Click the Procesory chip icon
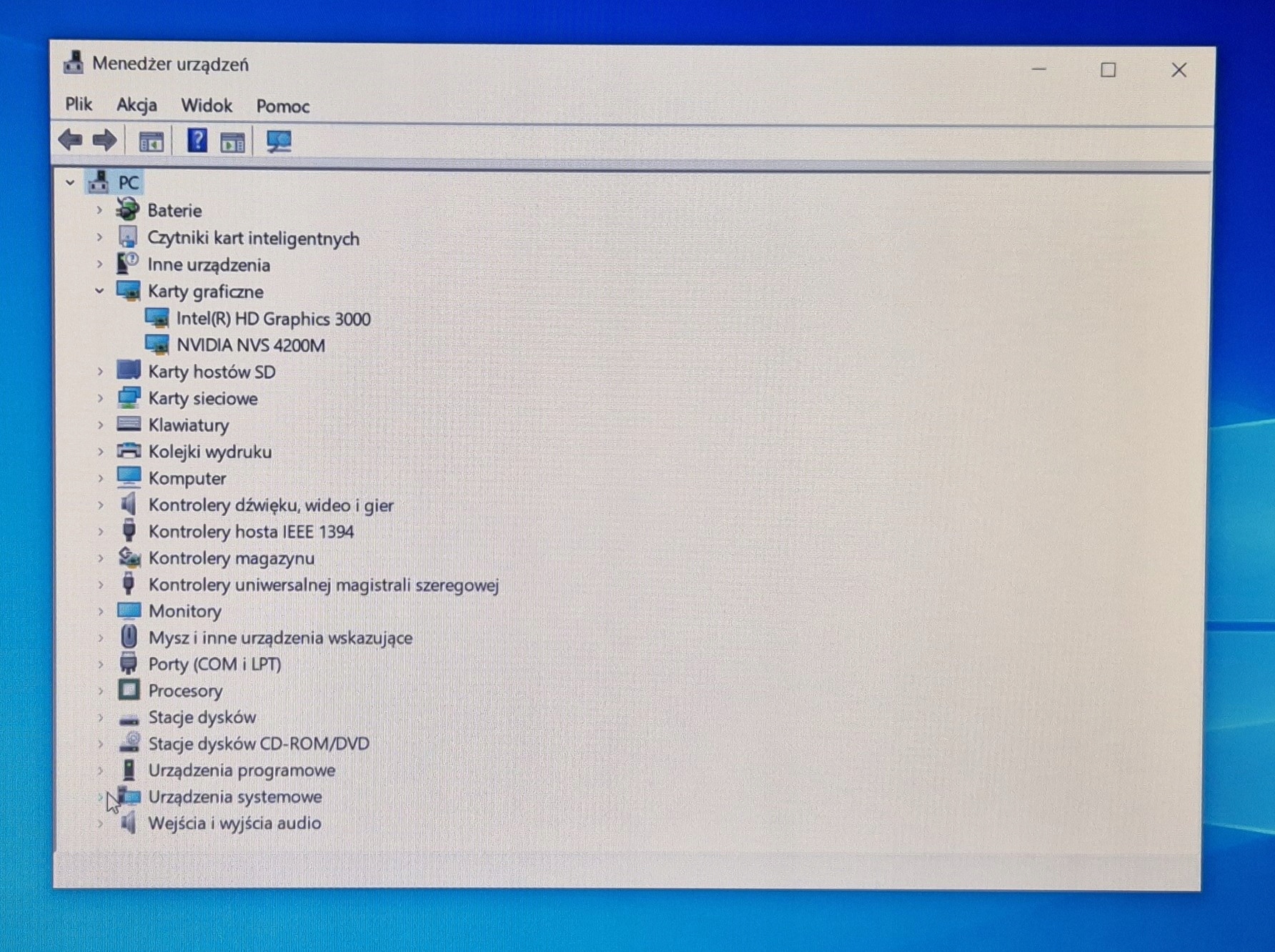1275x952 pixels. [x=129, y=690]
